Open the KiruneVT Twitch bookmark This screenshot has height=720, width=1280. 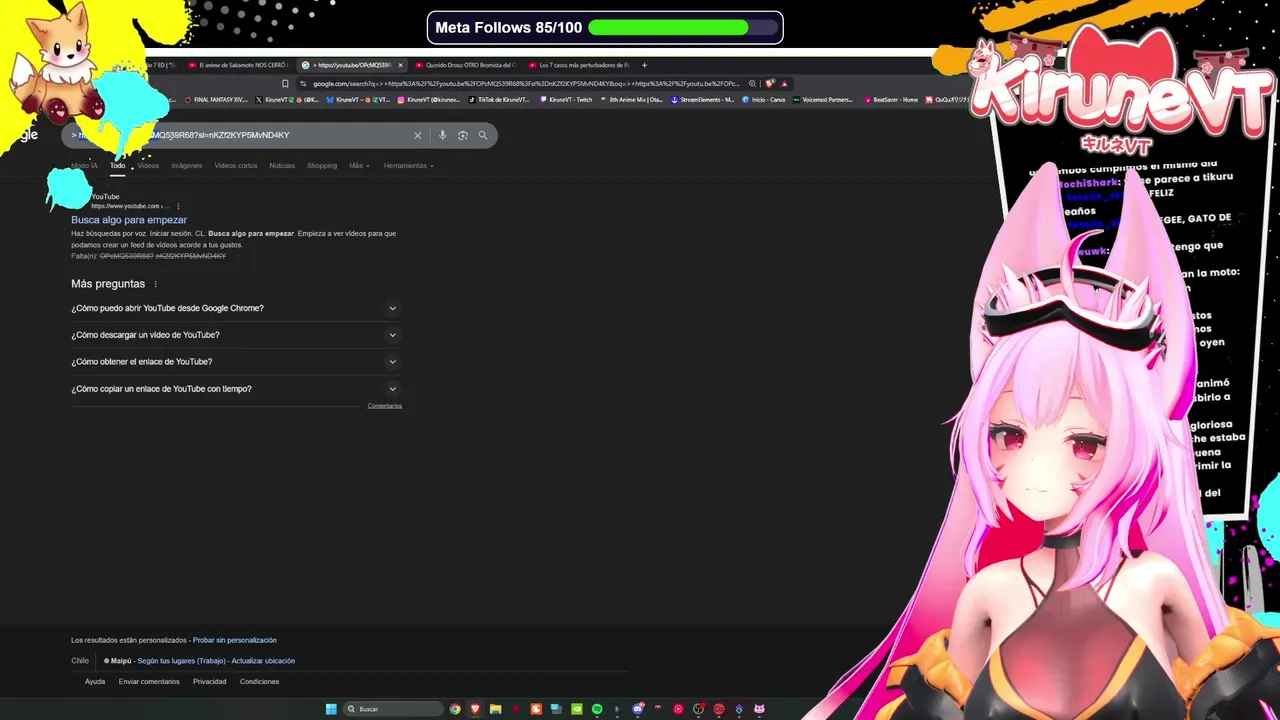(x=567, y=100)
